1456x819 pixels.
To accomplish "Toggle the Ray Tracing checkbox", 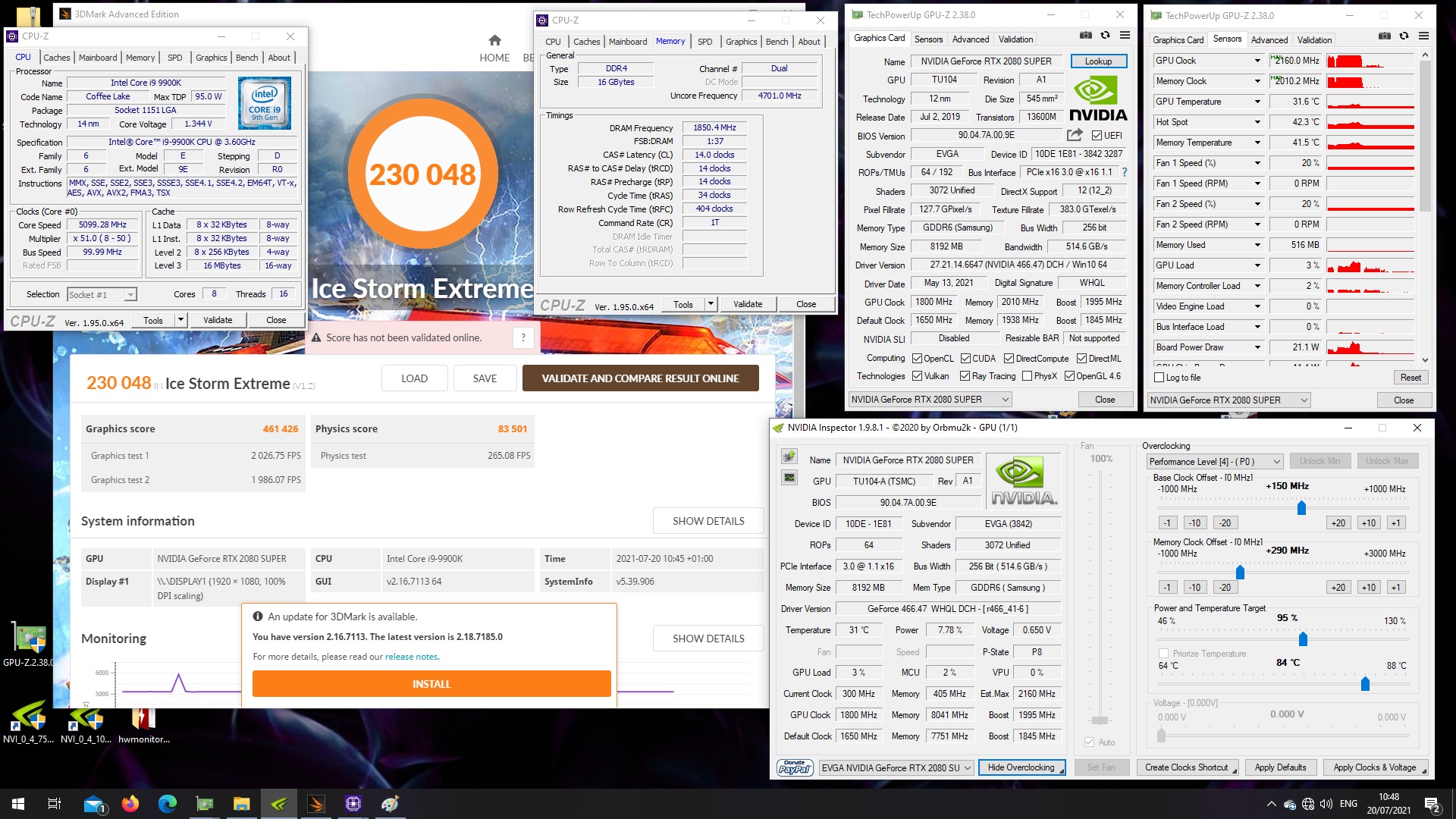I will pos(965,375).
